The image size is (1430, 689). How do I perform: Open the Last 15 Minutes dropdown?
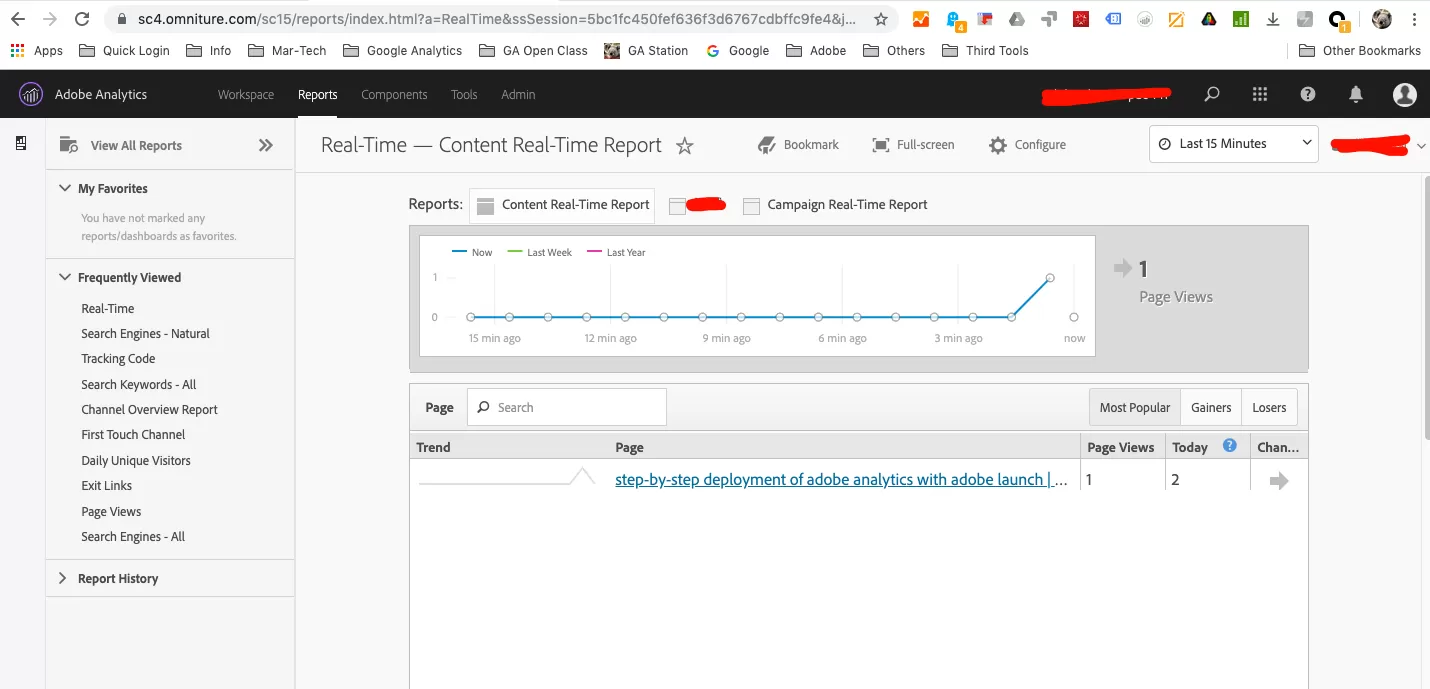click(x=1234, y=144)
